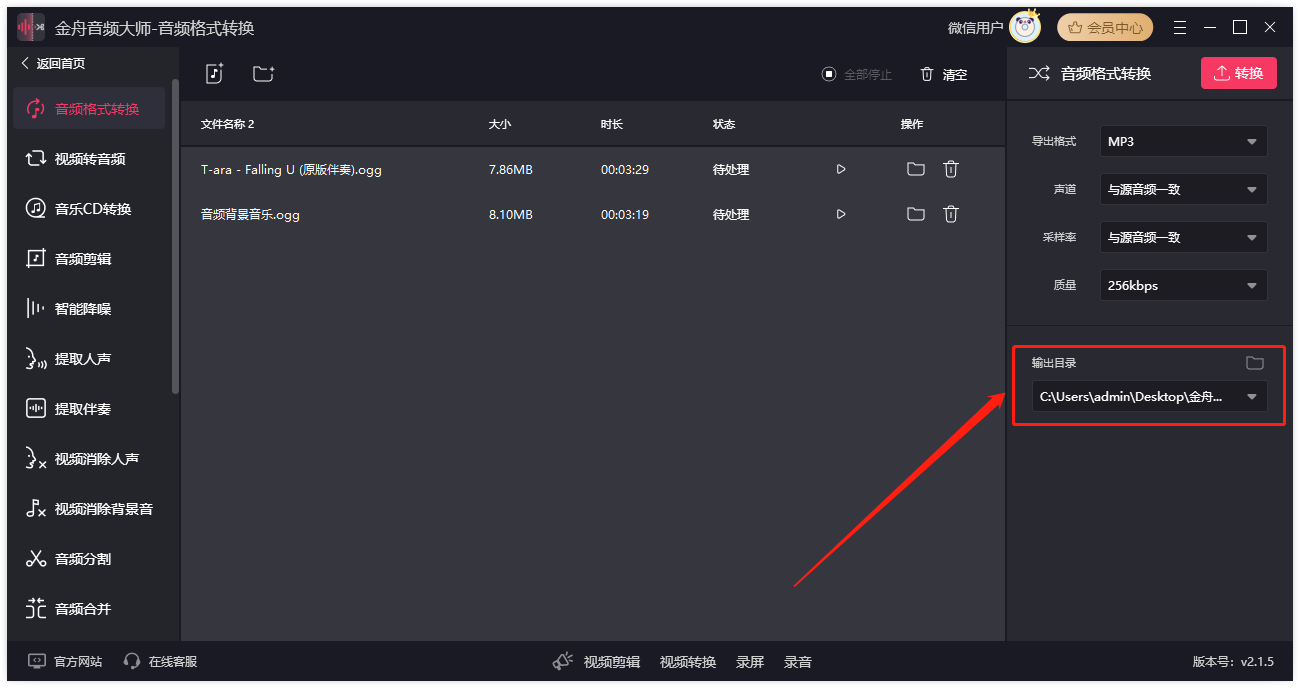The image size is (1300, 688).
Task: Click the 转换 convert button
Action: (1239, 73)
